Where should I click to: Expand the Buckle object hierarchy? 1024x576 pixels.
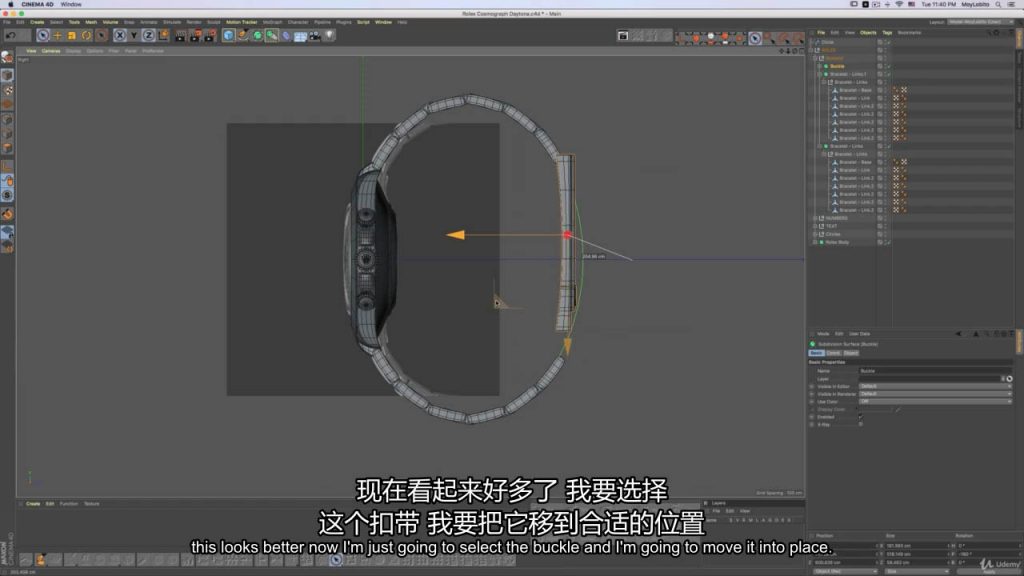(x=820, y=66)
